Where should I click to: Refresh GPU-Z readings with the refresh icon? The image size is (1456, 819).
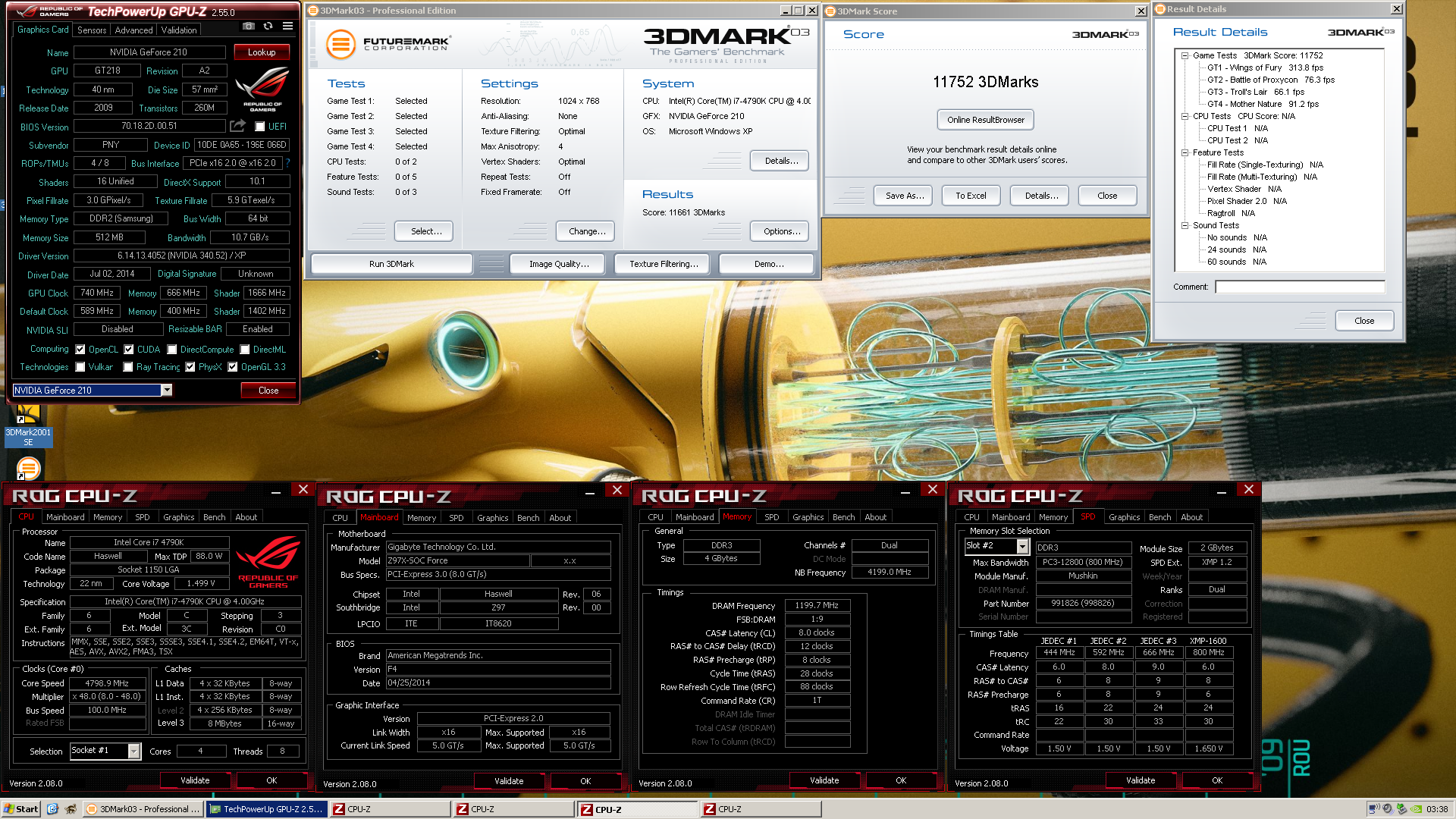click(x=268, y=27)
